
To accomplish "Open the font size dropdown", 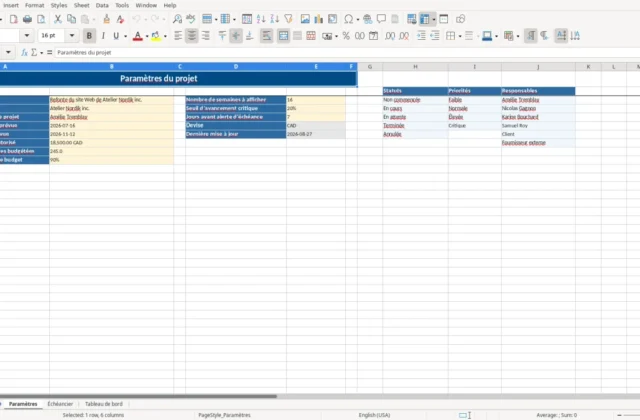I will (x=72, y=36).
